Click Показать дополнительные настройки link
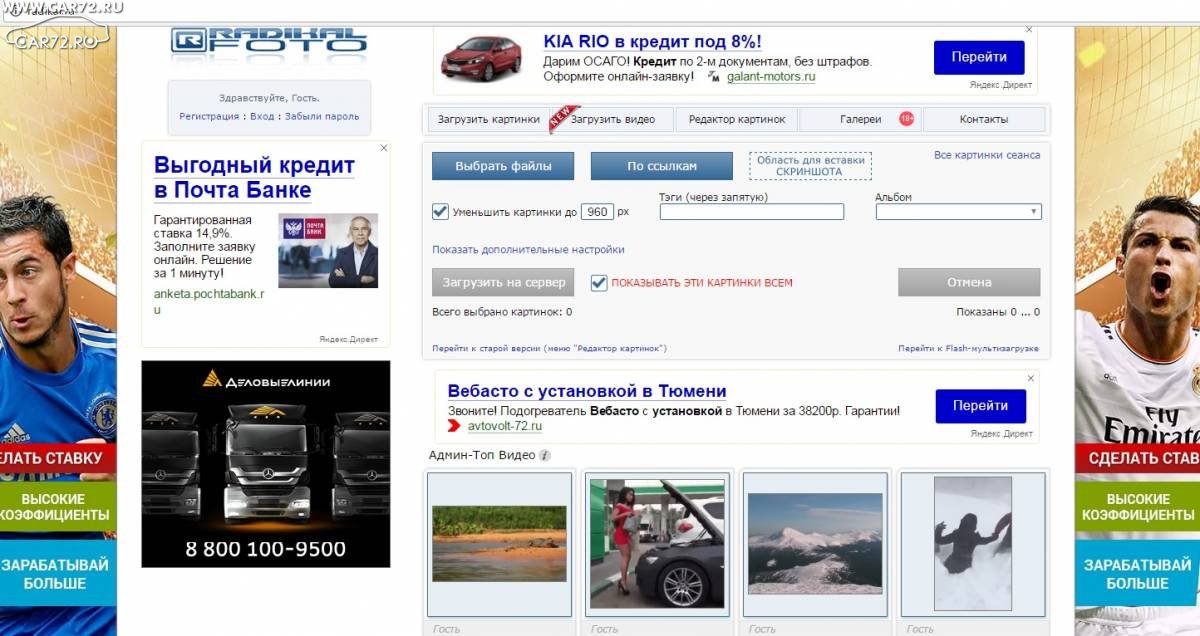Image resolution: width=1200 pixels, height=636 pixels. (528, 249)
